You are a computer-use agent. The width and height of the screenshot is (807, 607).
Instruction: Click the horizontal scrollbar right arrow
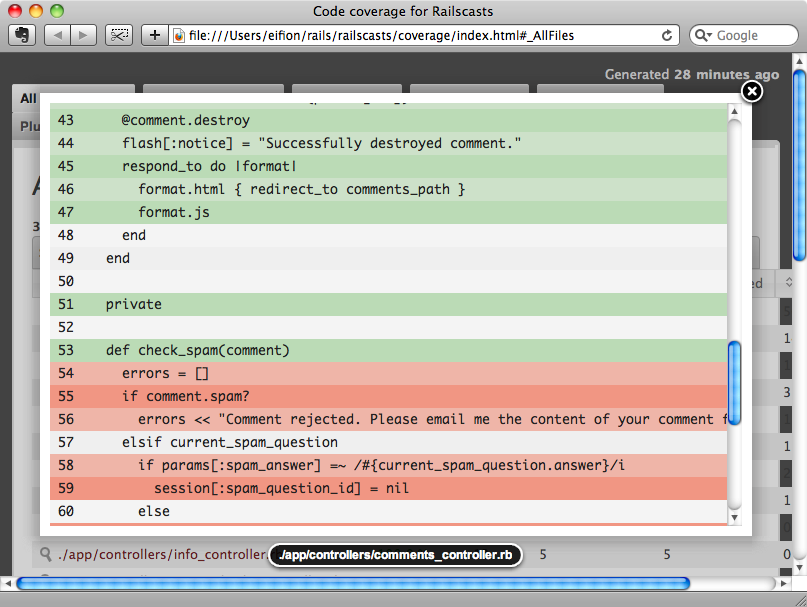point(784,583)
